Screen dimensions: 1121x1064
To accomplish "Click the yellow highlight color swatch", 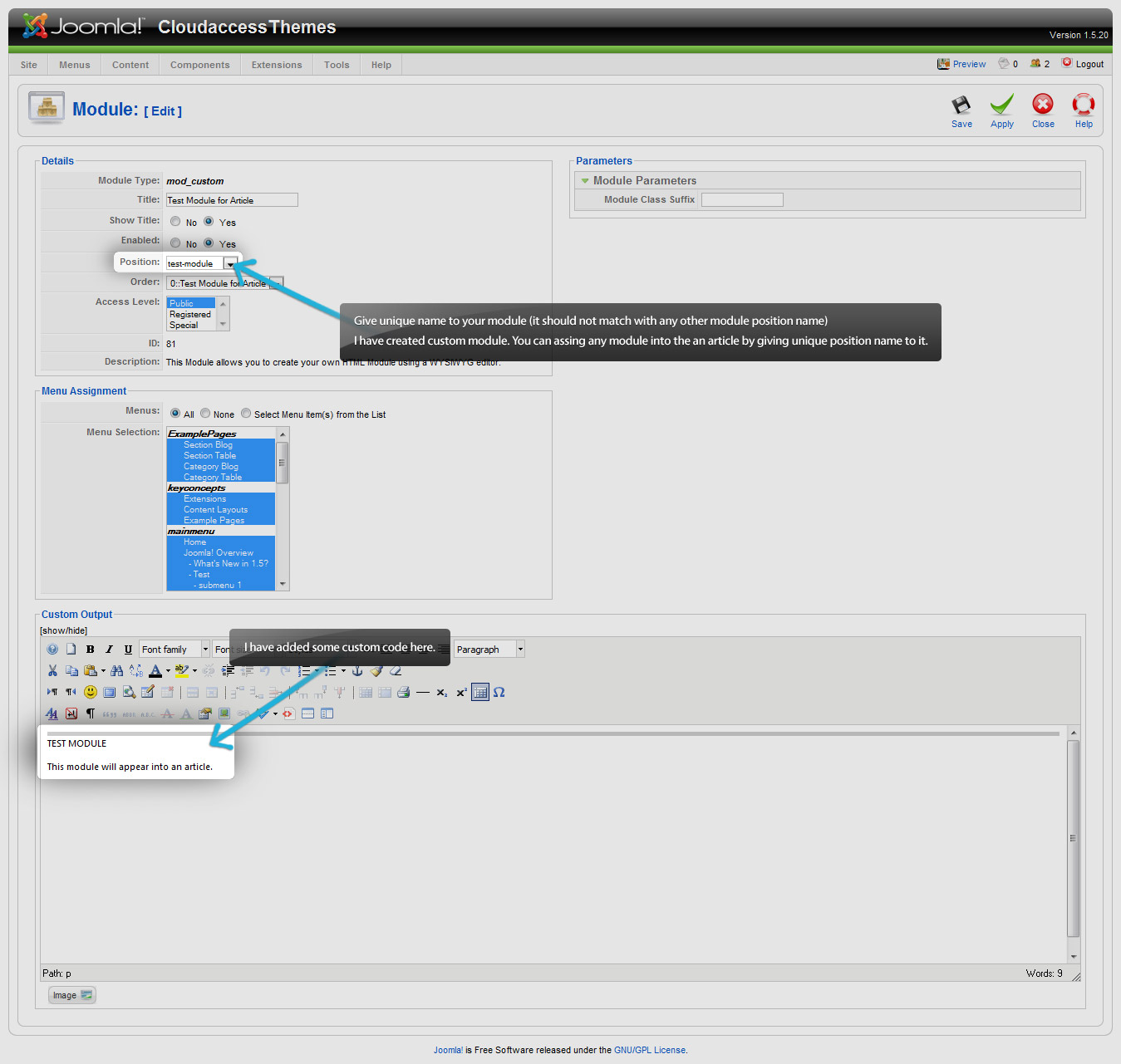I will tap(182, 671).
